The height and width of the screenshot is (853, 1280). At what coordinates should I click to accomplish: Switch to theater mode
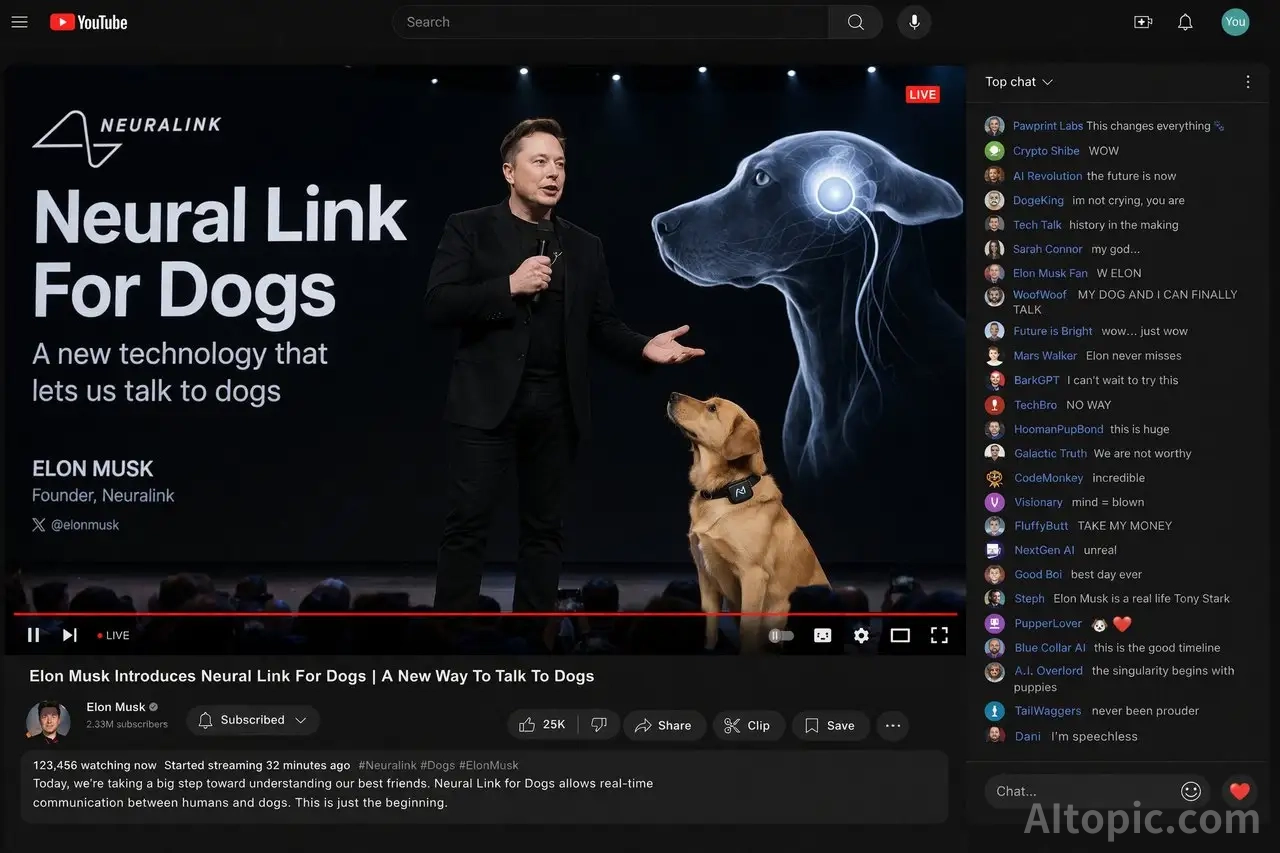[x=900, y=635]
